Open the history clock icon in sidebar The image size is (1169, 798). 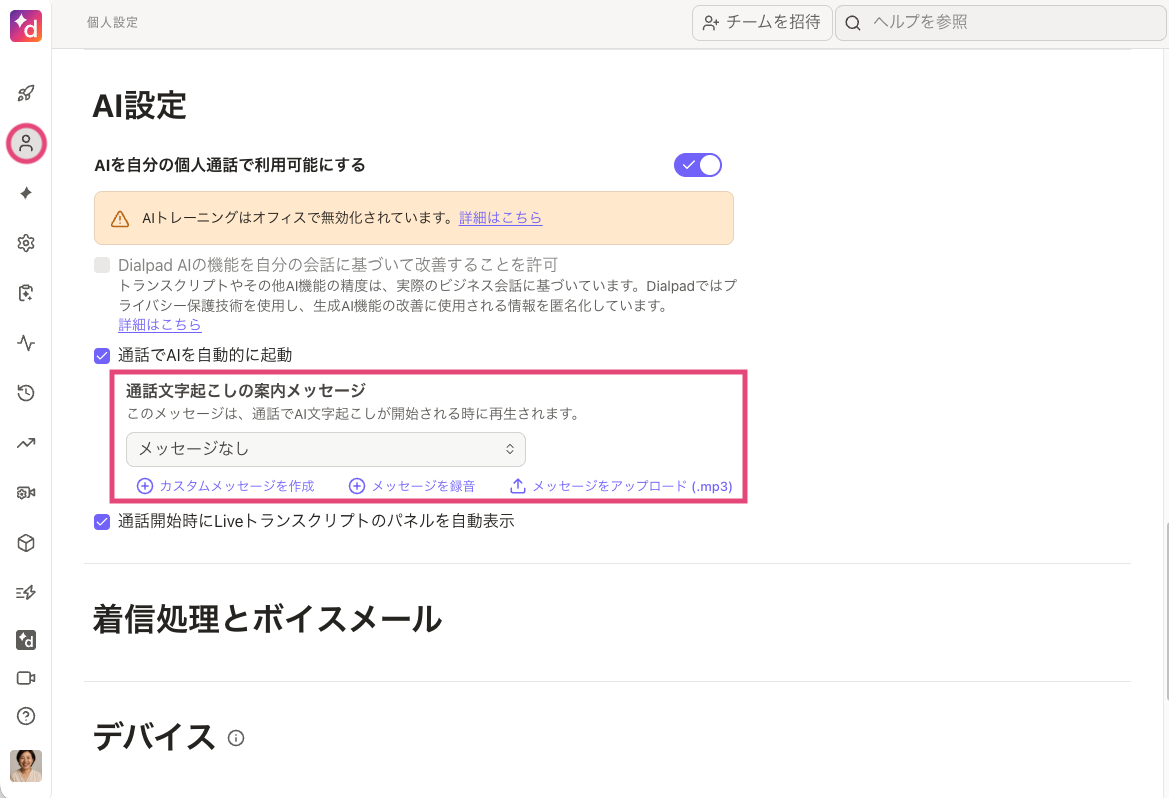(26, 393)
